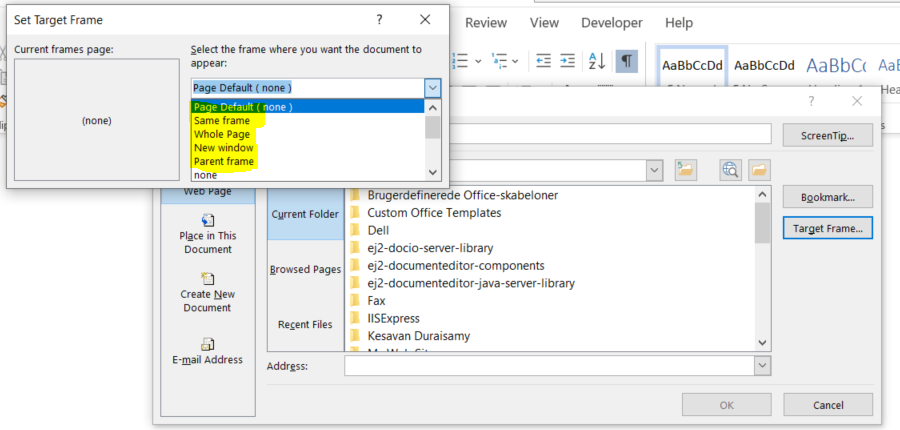
Task: Click the Cancel button in hyperlink dialog
Action: (x=828, y=405)
